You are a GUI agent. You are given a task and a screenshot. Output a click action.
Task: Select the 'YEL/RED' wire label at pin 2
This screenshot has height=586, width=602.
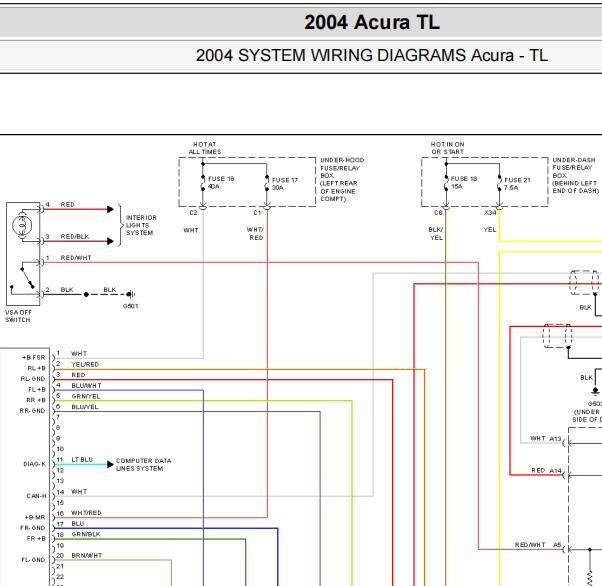85,364
